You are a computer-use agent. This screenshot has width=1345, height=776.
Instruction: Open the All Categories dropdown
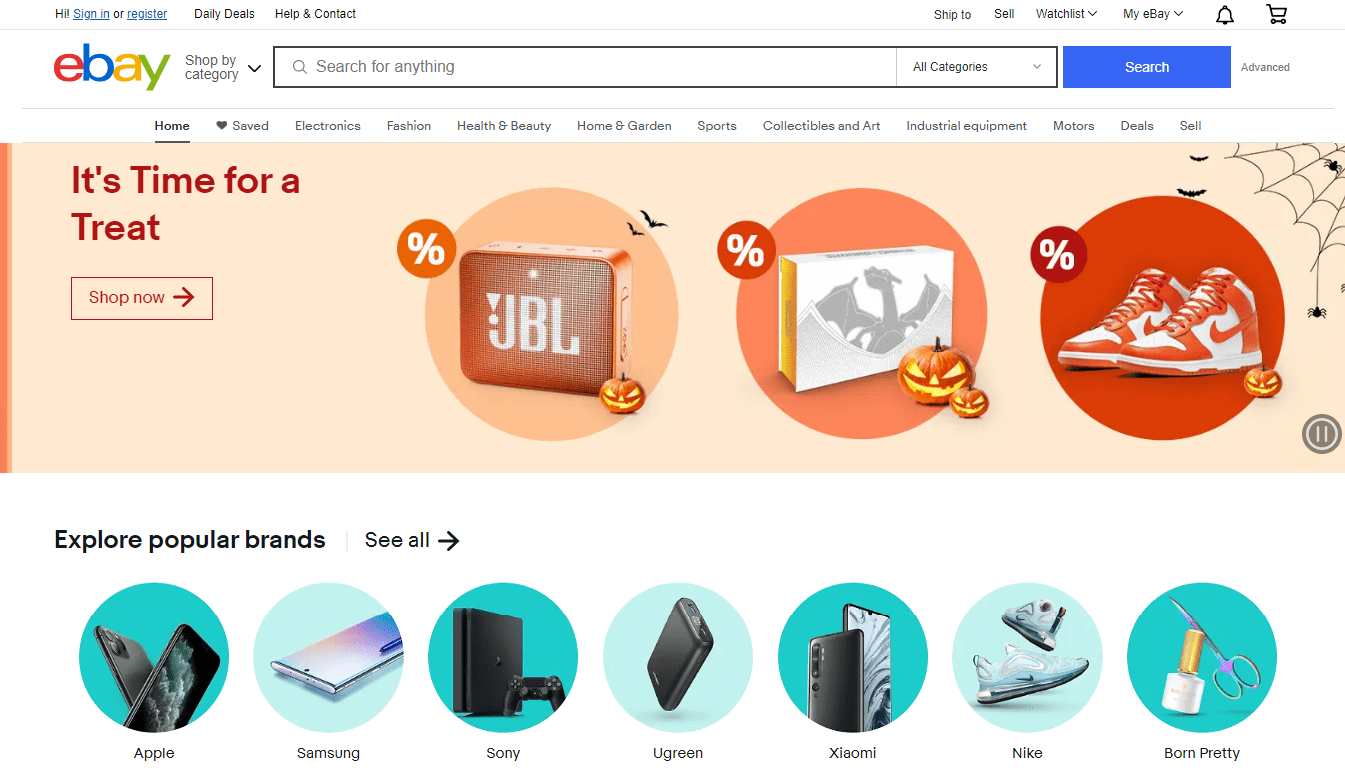click(x=977, y=67)
